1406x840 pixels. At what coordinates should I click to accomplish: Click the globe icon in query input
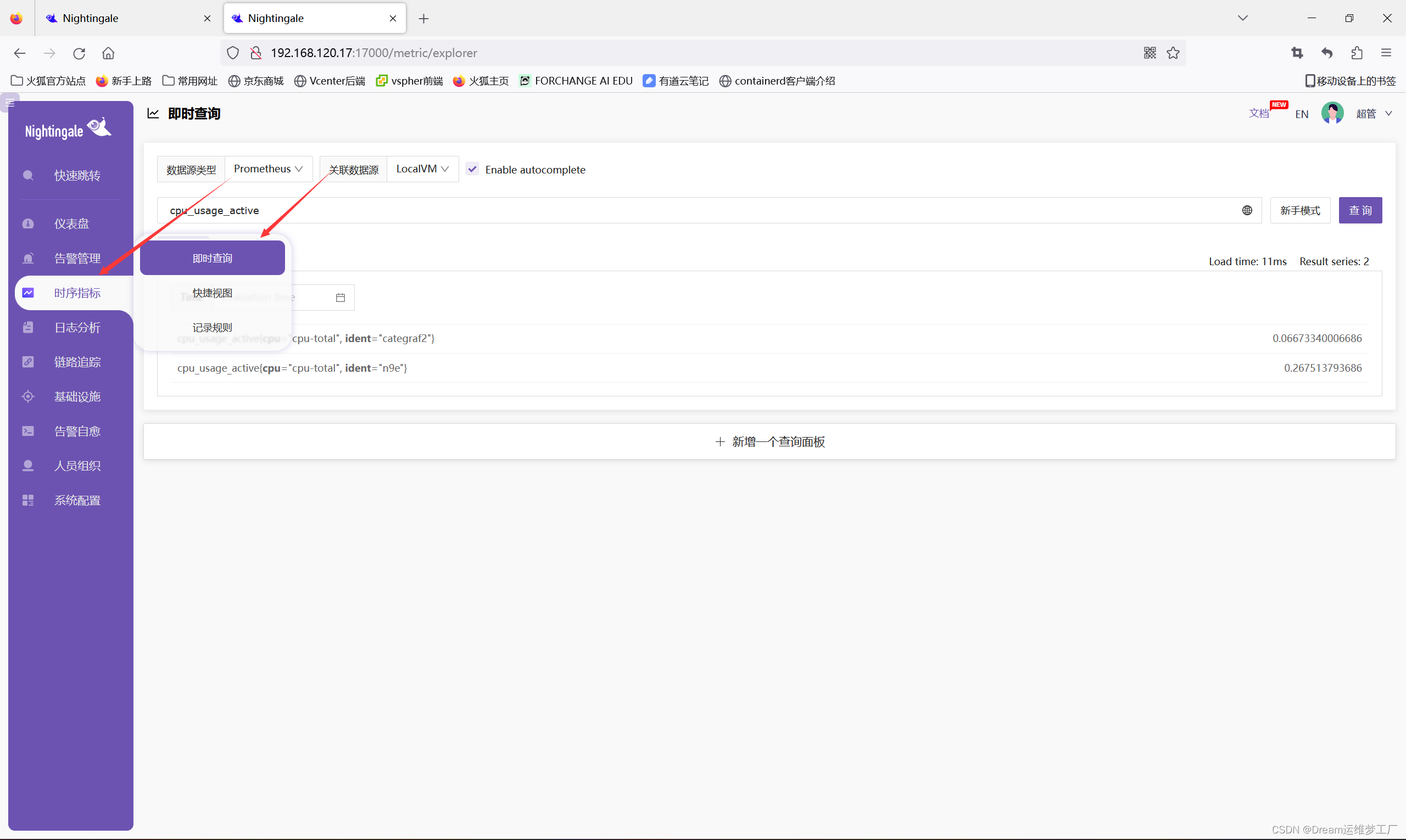point(1247,211)
